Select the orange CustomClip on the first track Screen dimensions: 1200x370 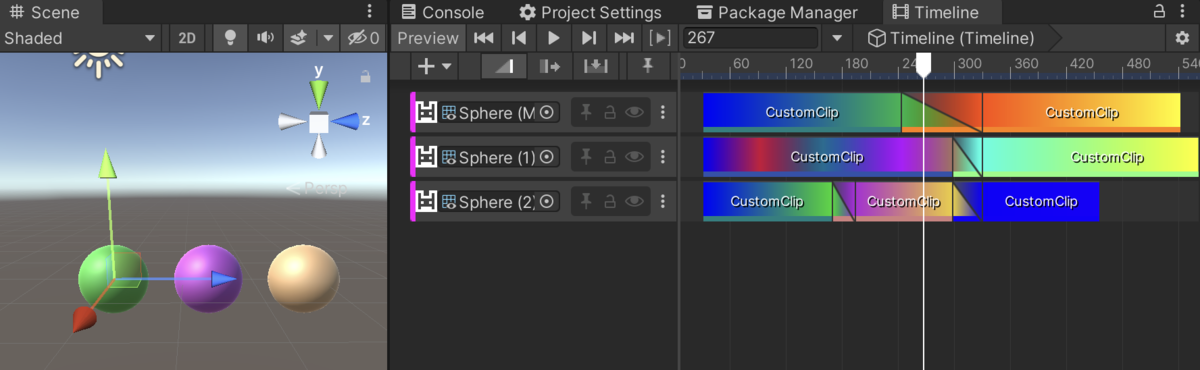(x=1081, y=112)
